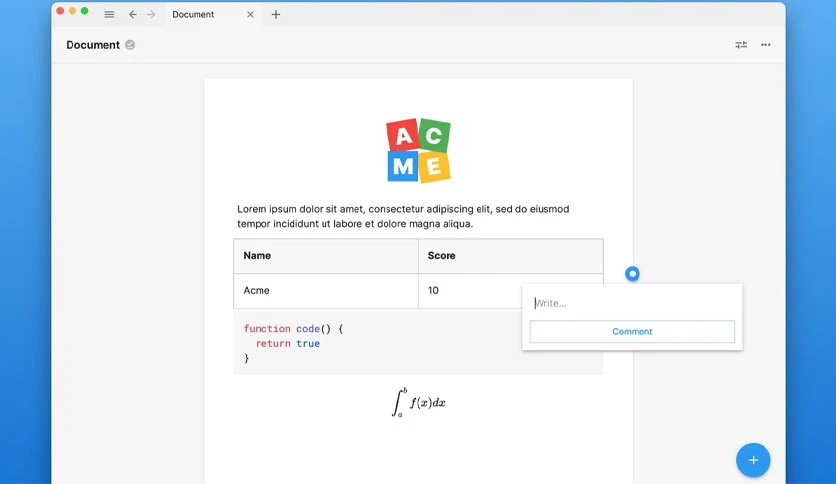The image size is (836, 484).
Task: Click the Lorem ipsum paragraph
Action: coord(403,216)
